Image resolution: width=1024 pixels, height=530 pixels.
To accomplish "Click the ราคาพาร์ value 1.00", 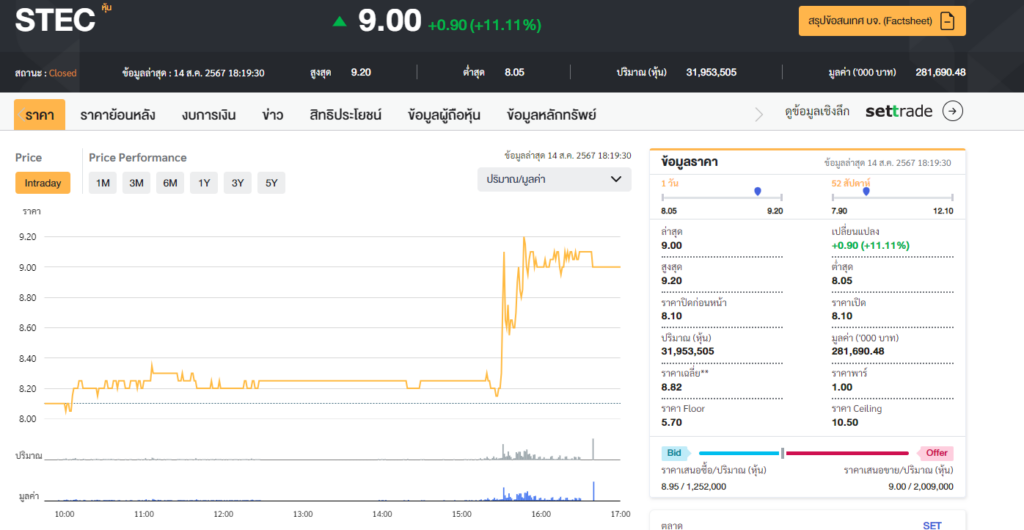I will 842,387.
